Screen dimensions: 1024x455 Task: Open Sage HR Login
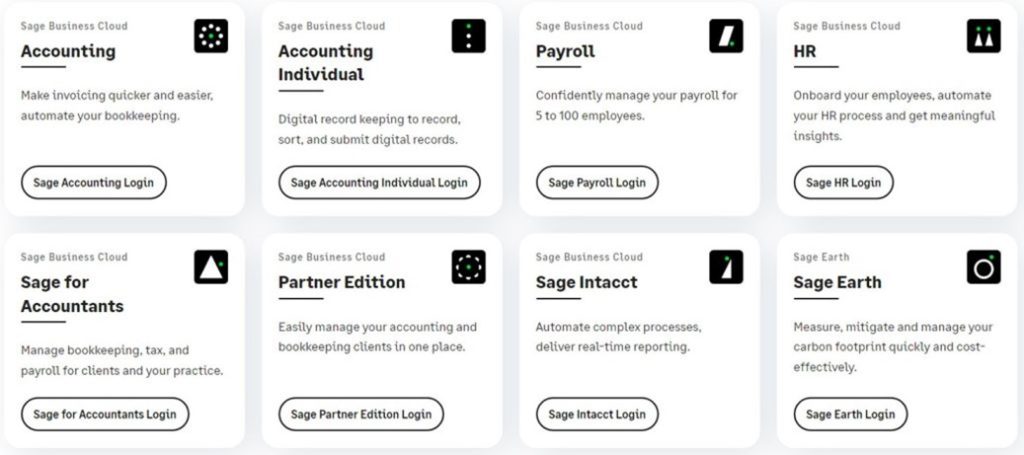(x=843, y=183)
